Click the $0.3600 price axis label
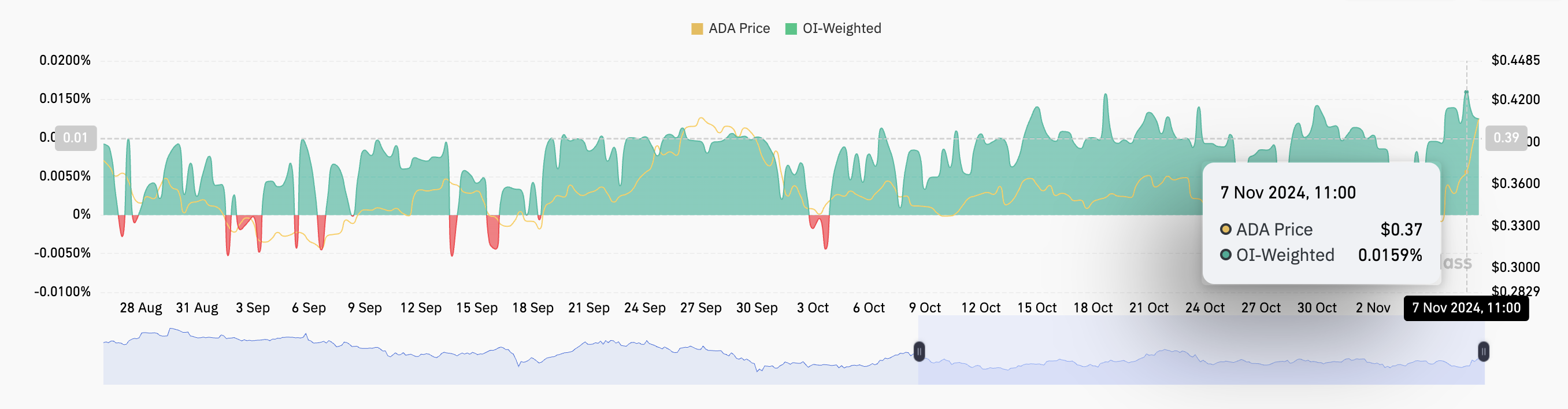This screenshot has height=409, width=1568. pos(1515,183)
